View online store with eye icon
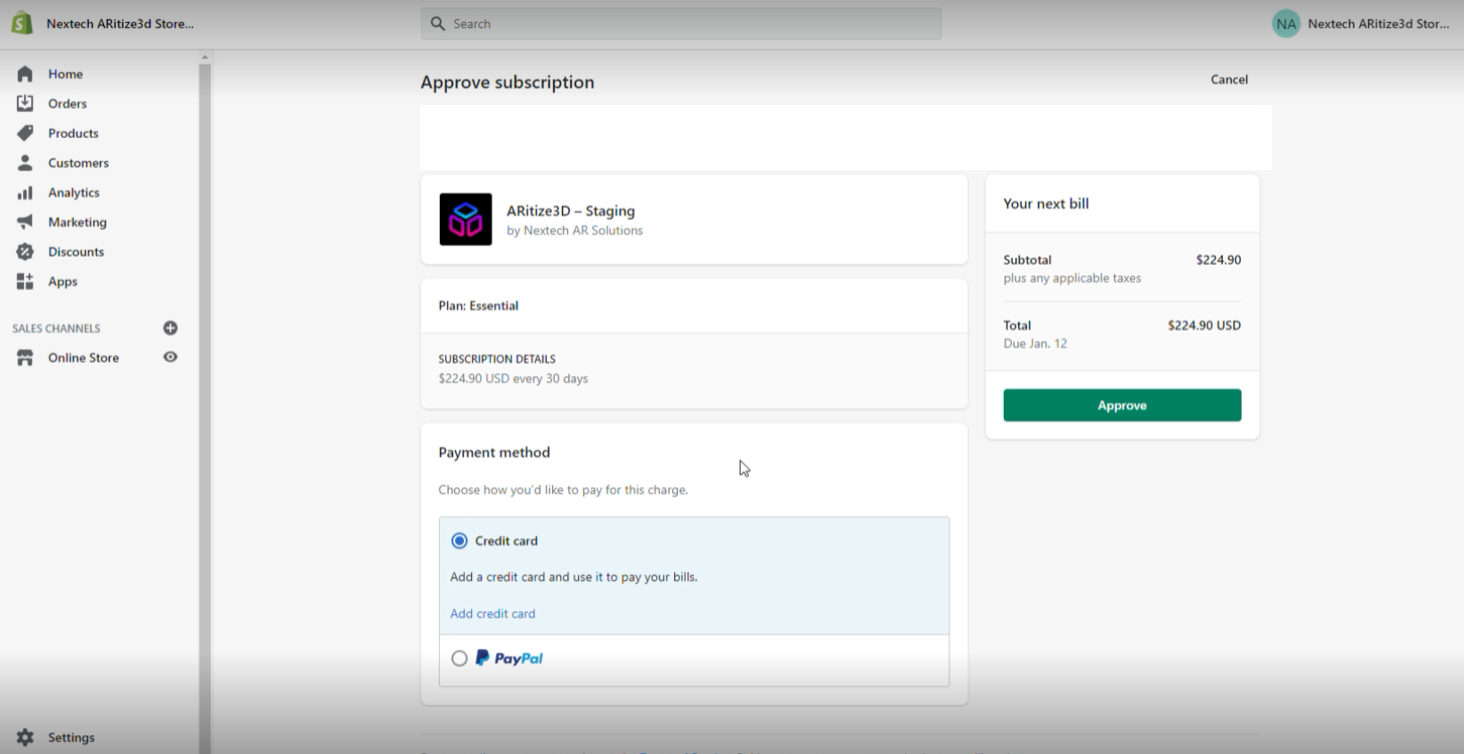This screenshot has width=1464, height=754. click(x=170, y=357)
